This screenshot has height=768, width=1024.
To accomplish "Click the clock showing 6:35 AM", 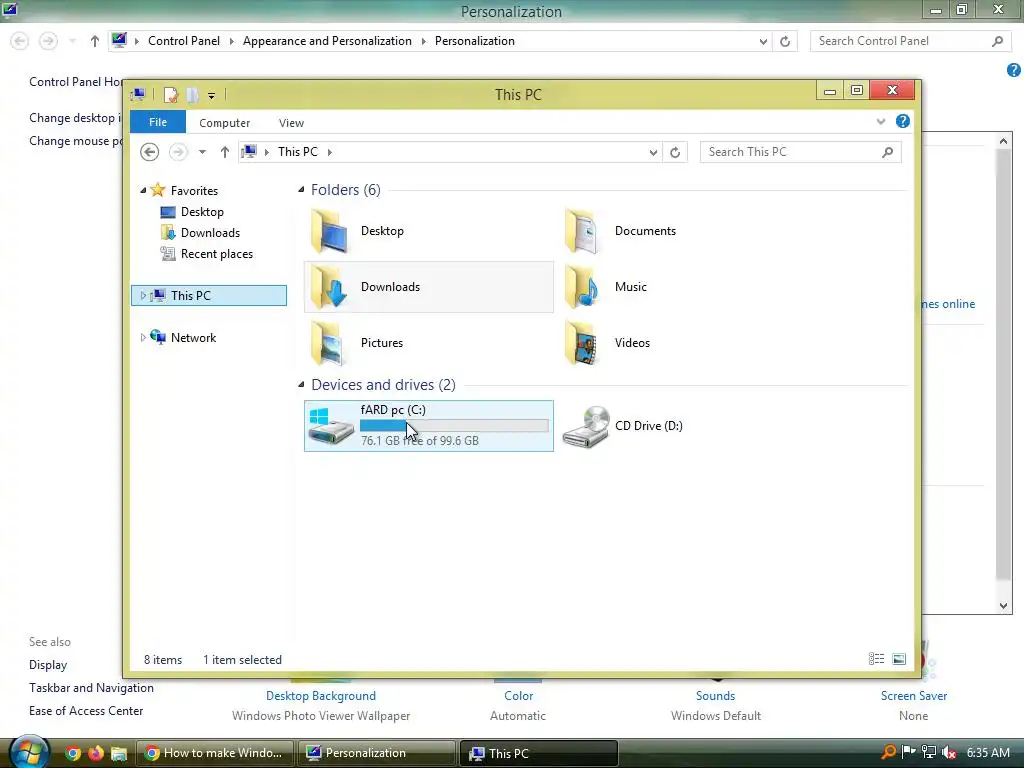I will point(988,753).
